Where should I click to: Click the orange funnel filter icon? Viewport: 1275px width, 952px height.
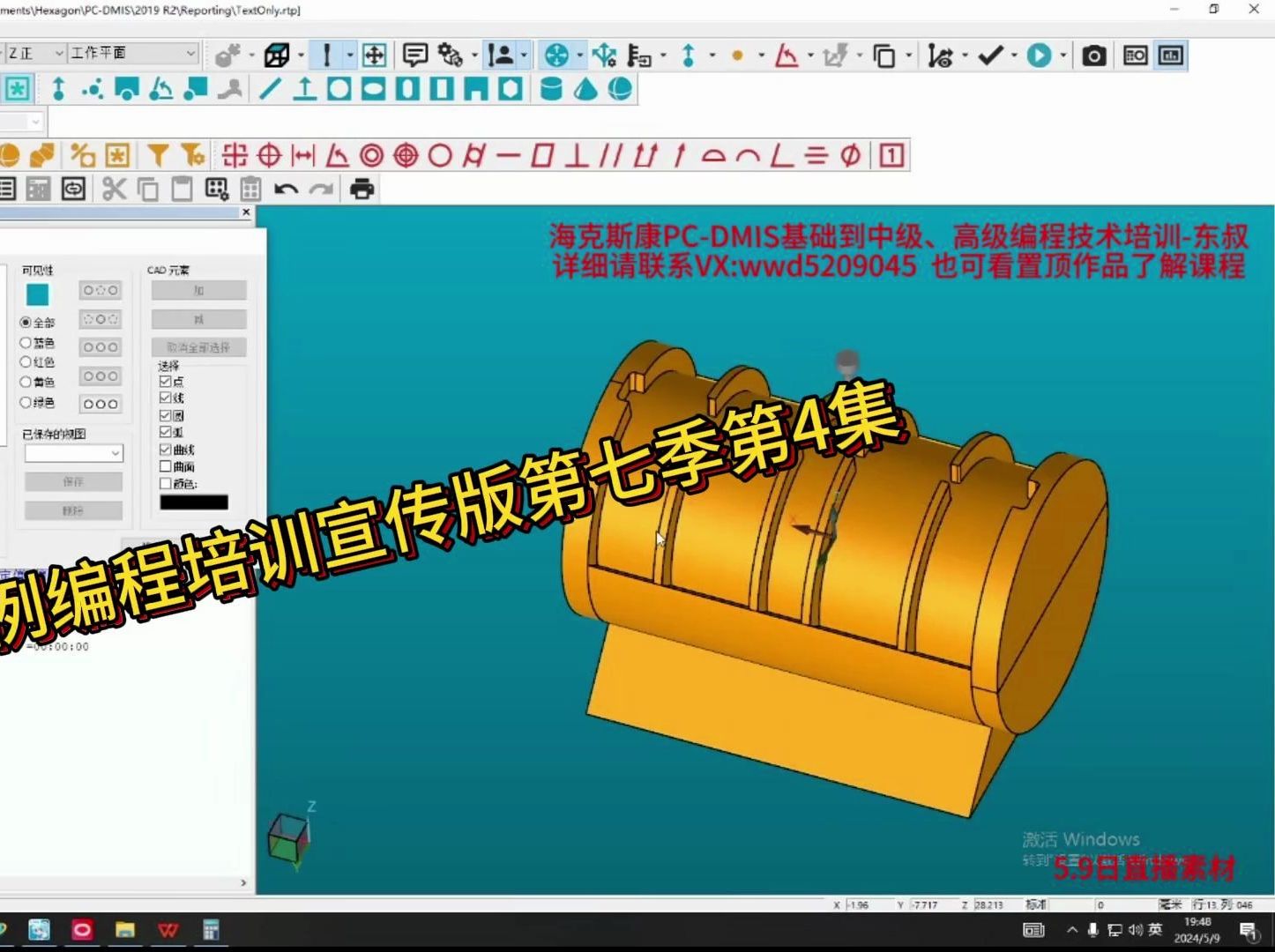tap(158, 156)
